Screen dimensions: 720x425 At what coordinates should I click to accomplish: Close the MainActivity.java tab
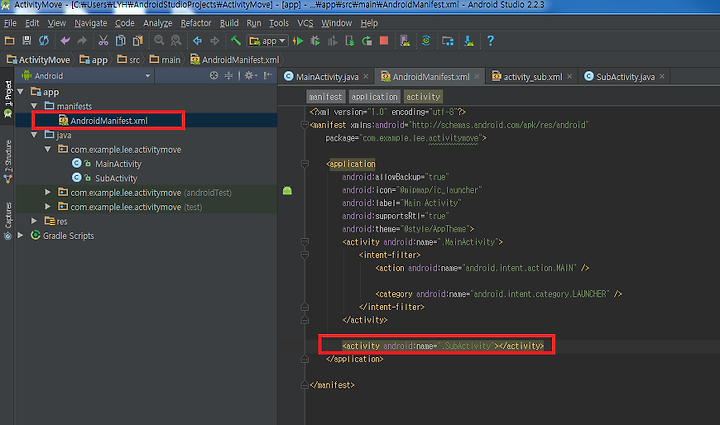coord(366,76)
